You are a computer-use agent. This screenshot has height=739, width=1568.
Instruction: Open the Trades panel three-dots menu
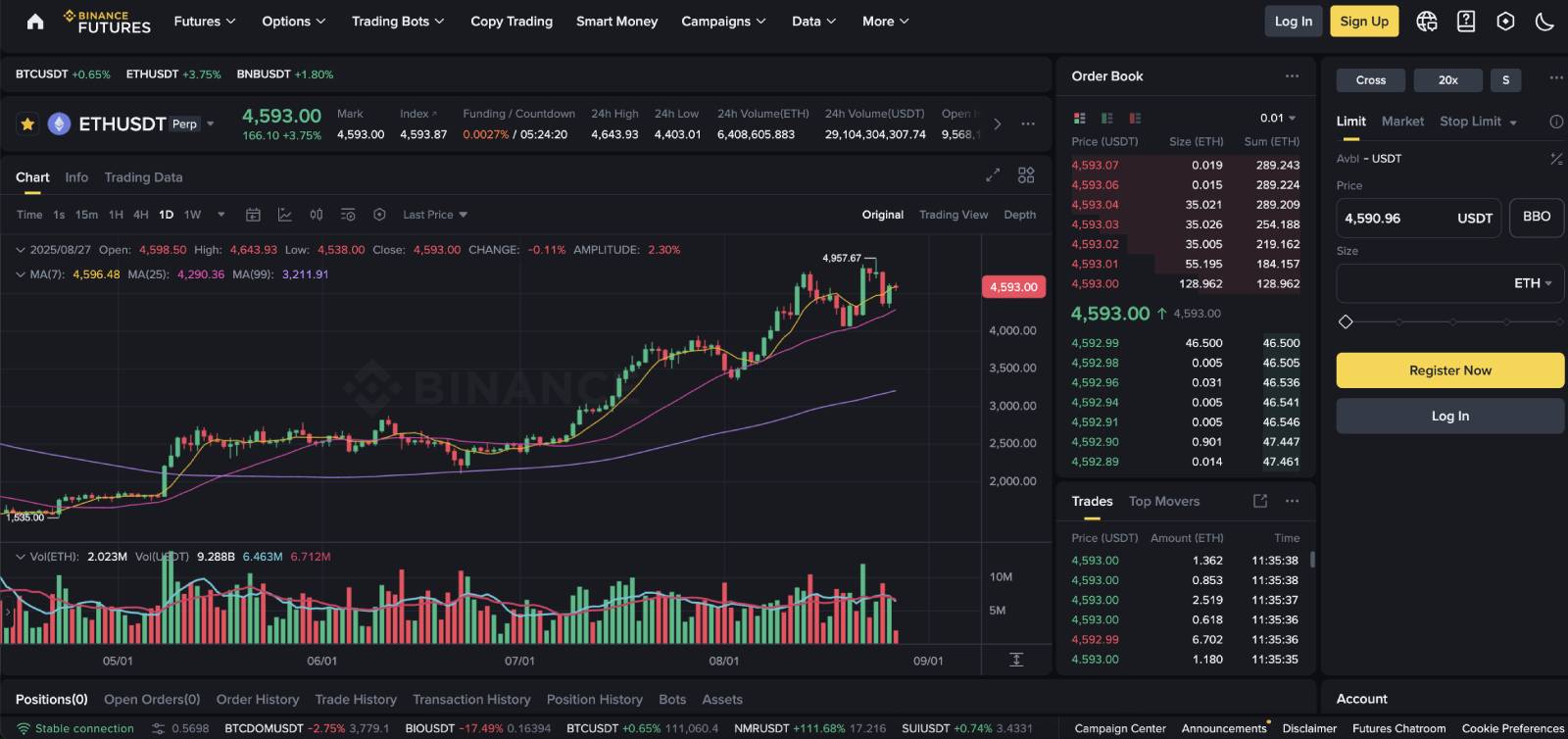(1293, 501)
